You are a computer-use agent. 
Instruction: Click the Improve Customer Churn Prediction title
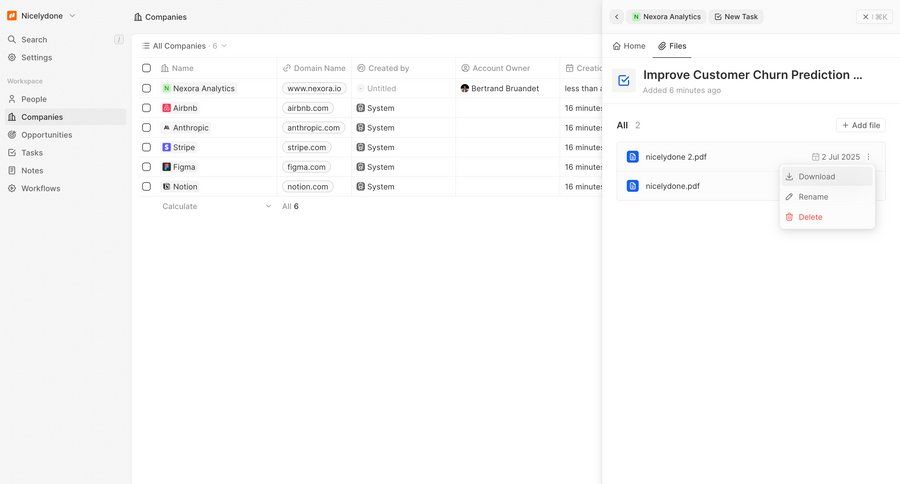tap(752, 75)
